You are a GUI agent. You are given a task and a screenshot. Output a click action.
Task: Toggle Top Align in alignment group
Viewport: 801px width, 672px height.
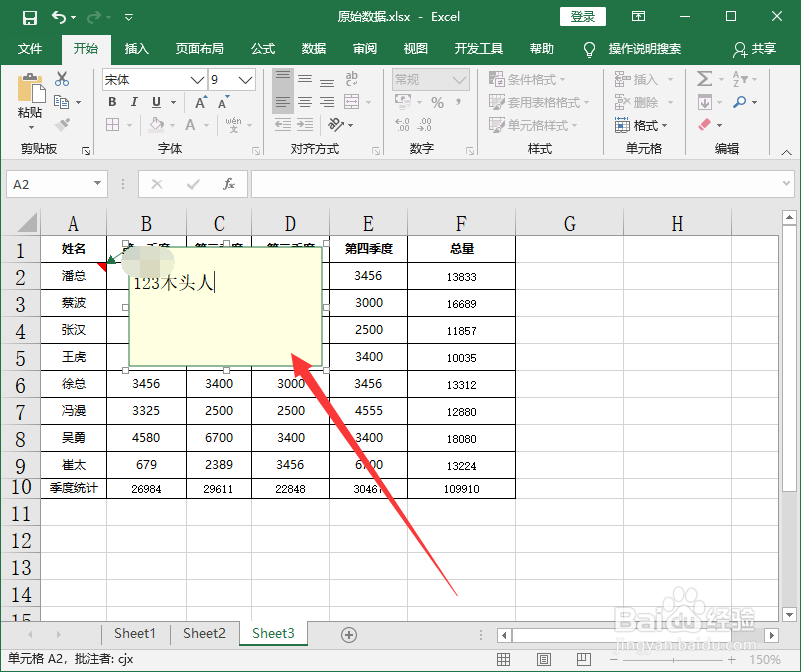(x=282, y=79)
